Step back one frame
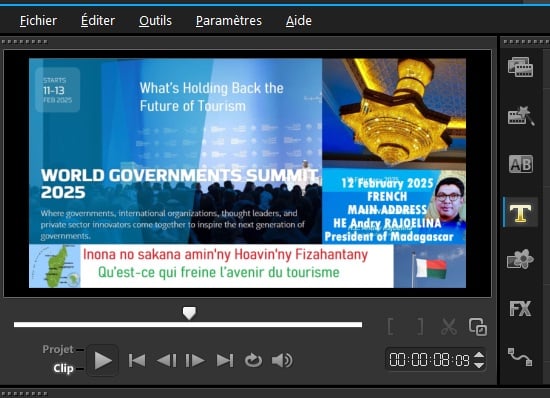Image resolution: width=550 pixels, height=398 pixels. pyautogui.click(x=166, y=360)
